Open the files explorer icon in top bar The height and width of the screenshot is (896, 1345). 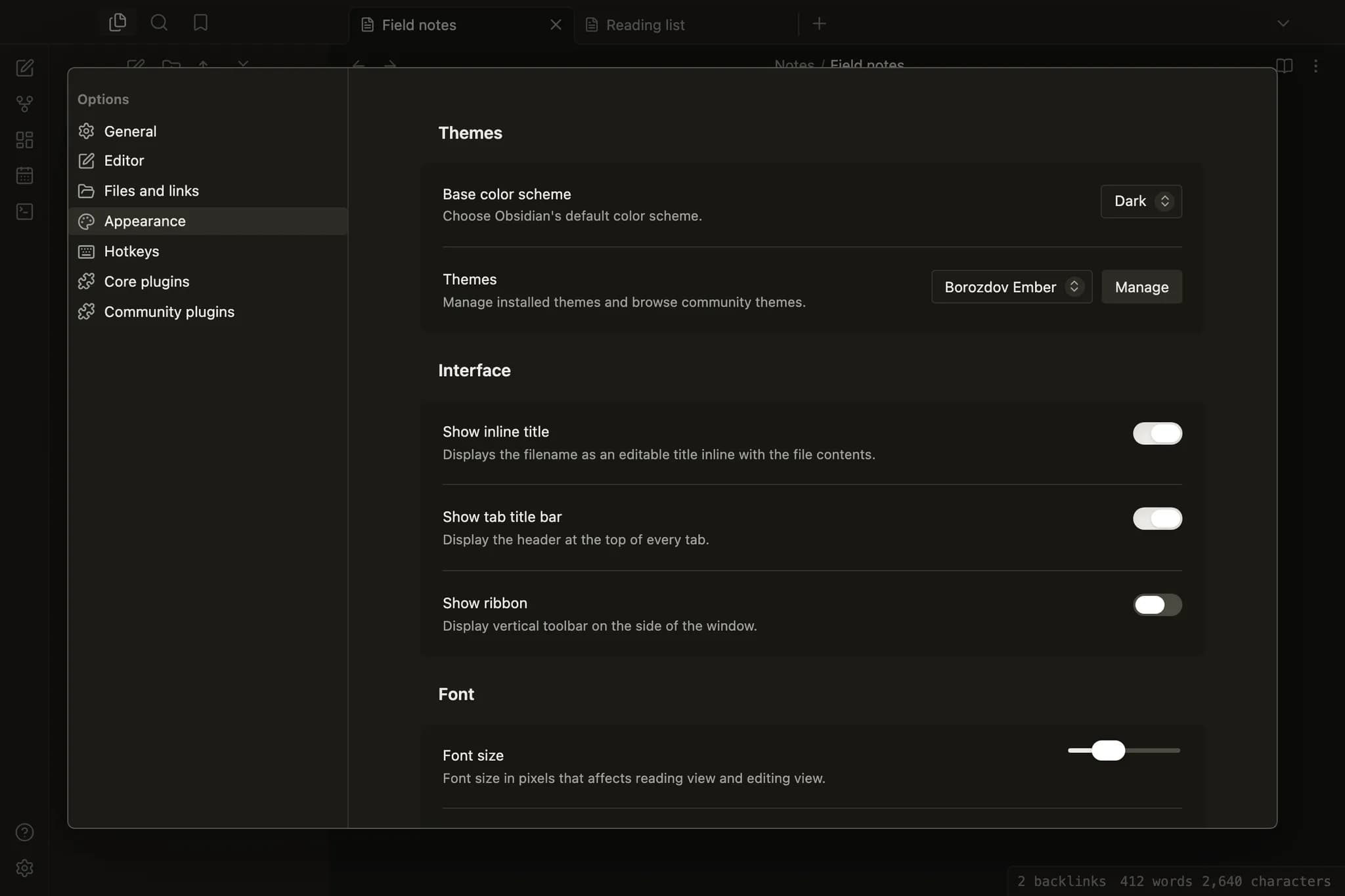[x=118, y=23]
